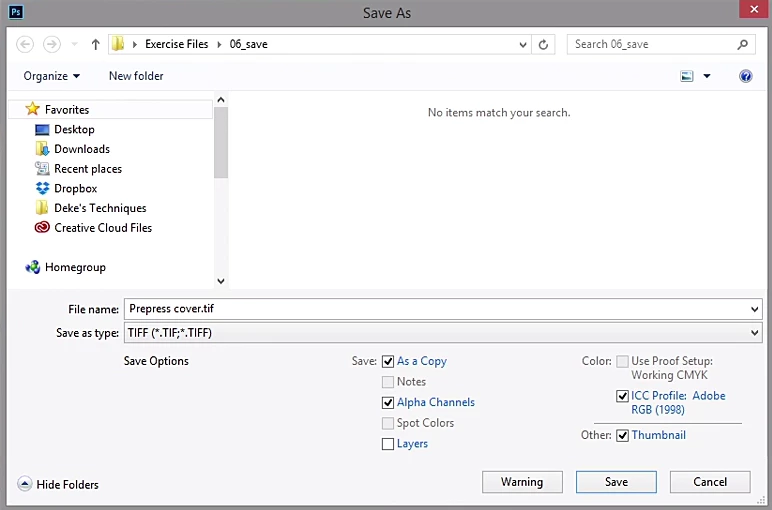The image size is (772, 510).
Task: Select Homegroup in navigation pane
Action: [75, 267]
